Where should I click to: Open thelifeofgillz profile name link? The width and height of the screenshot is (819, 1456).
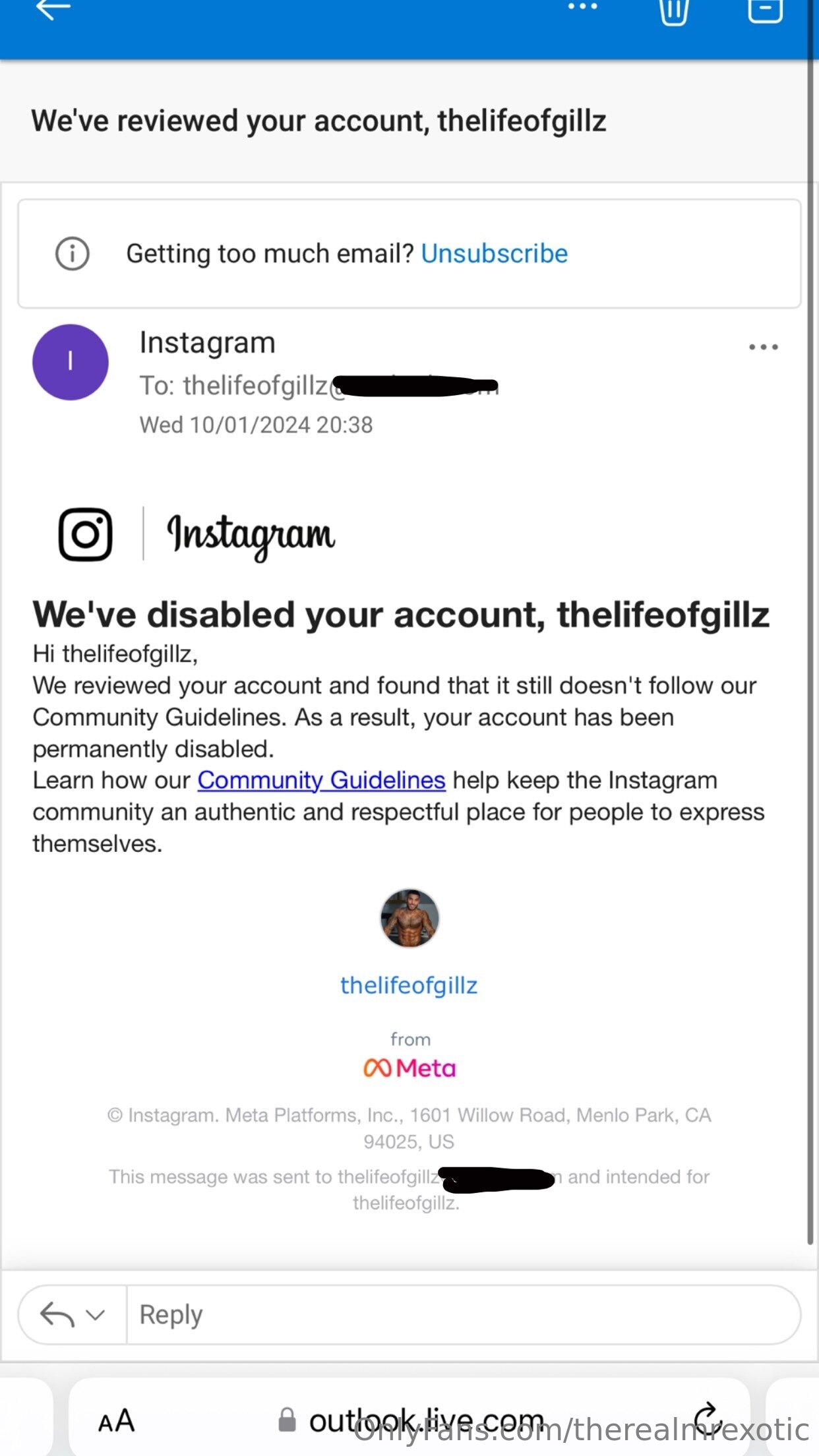(x=409, y=985)
